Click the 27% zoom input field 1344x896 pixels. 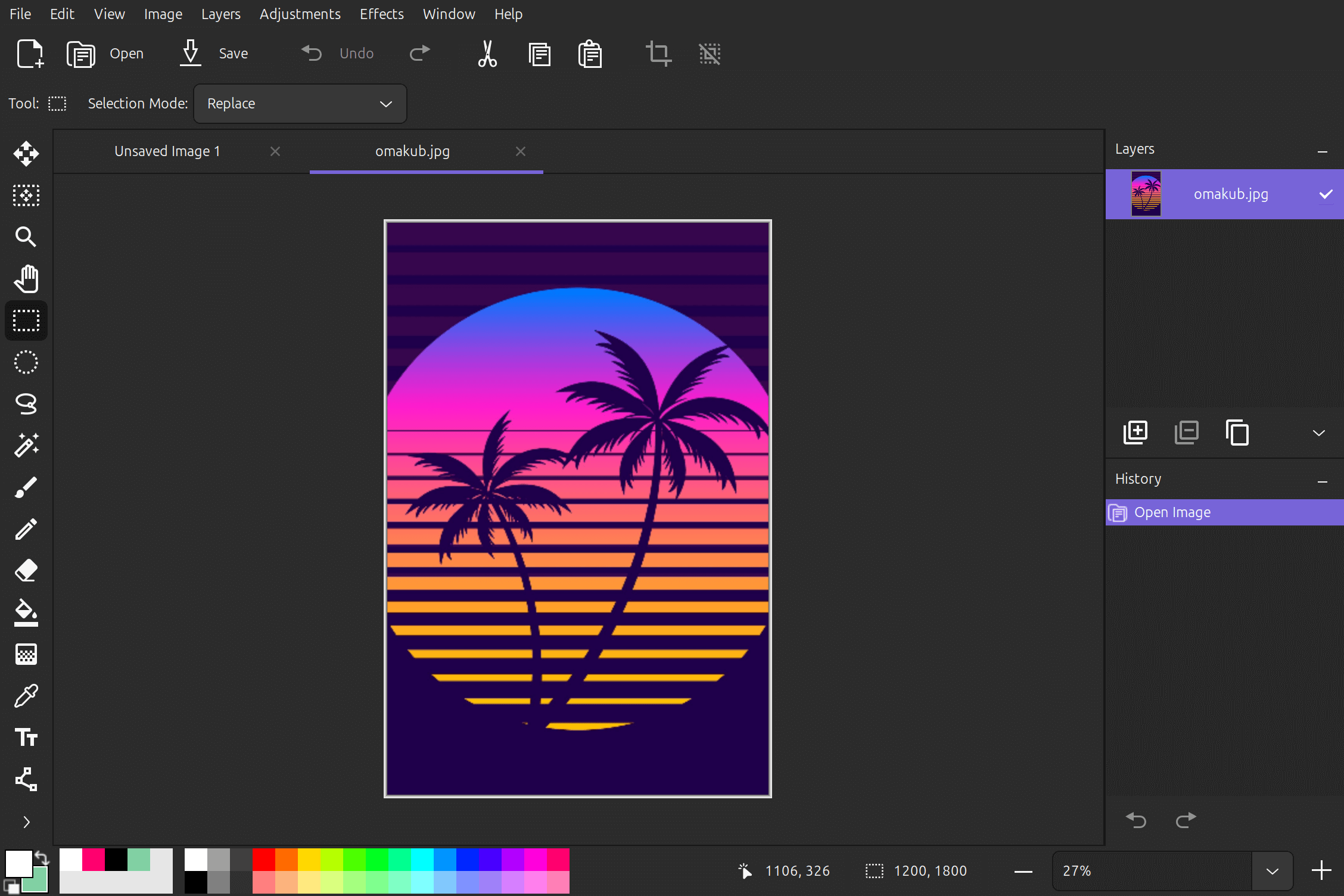tap(1153, 871)
